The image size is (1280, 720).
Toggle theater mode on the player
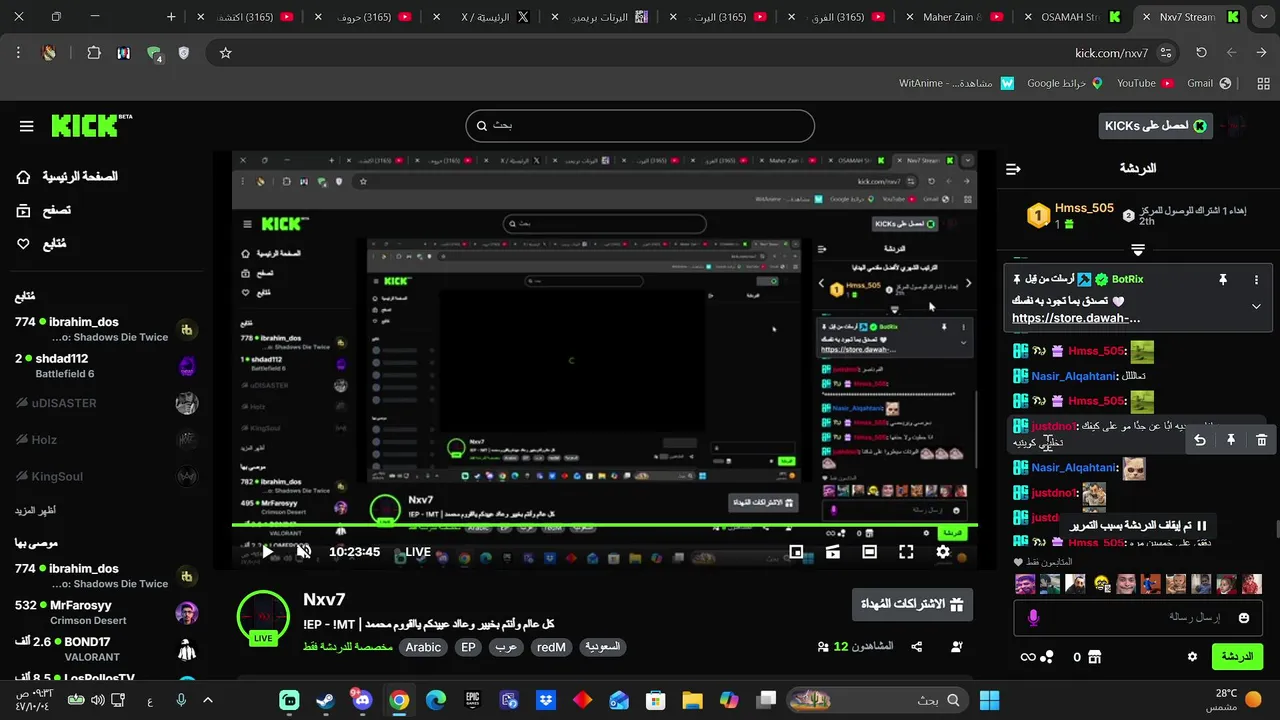869,552
